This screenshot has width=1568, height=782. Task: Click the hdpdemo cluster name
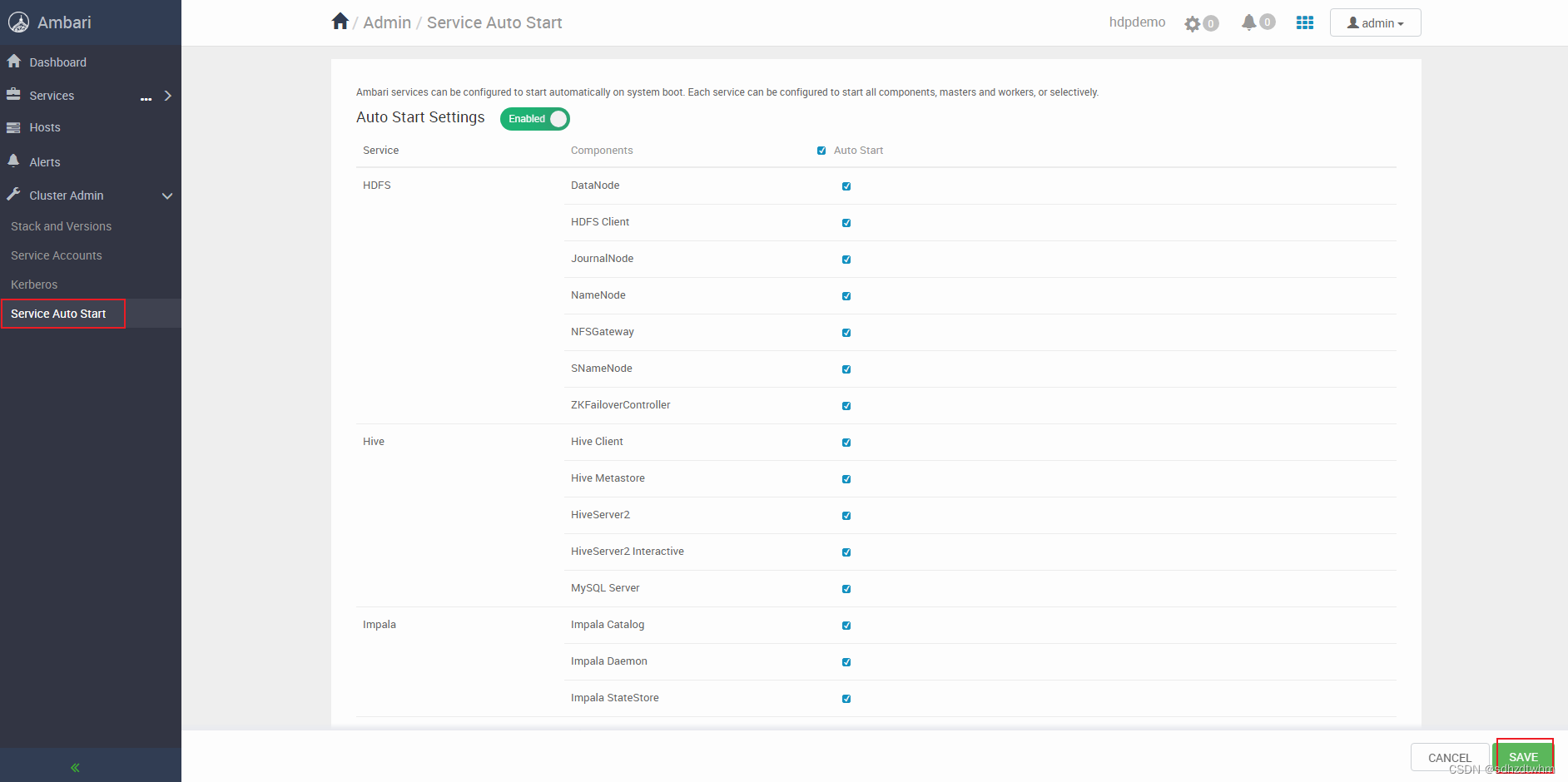click(1137, 22)
